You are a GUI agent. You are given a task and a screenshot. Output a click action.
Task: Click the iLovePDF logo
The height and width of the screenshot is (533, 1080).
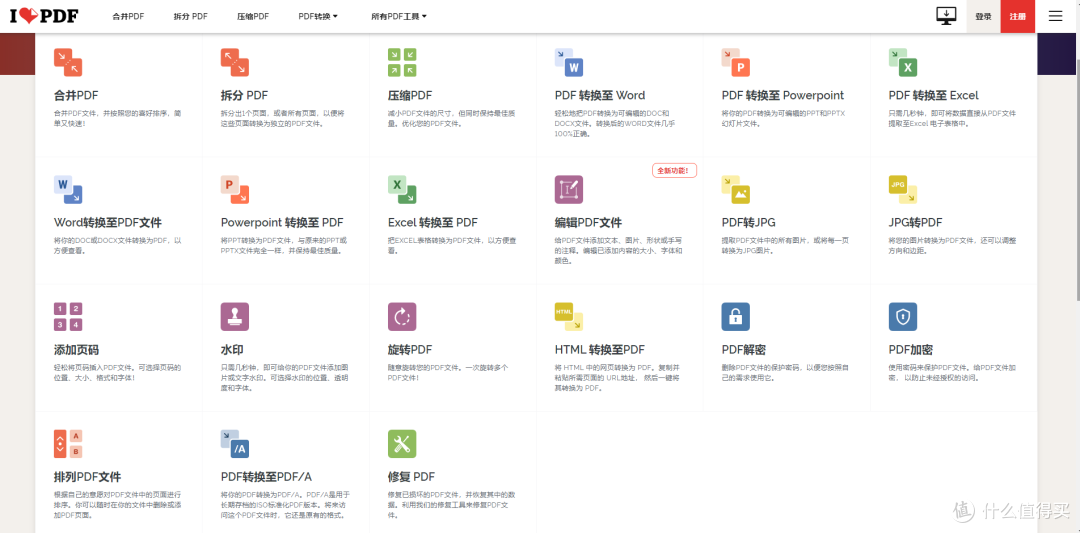(x=44, y=16)
